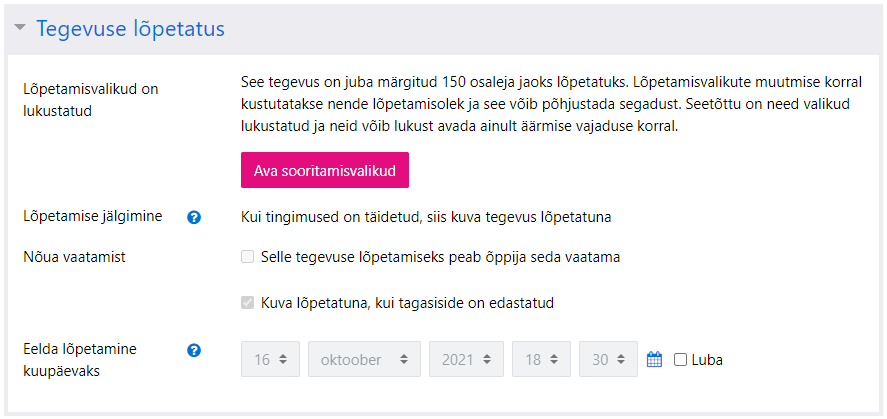The image size is (887, 419).
Task: Click the Tegevuse lõpetatus section heading
Action: [x=131, y=28]
